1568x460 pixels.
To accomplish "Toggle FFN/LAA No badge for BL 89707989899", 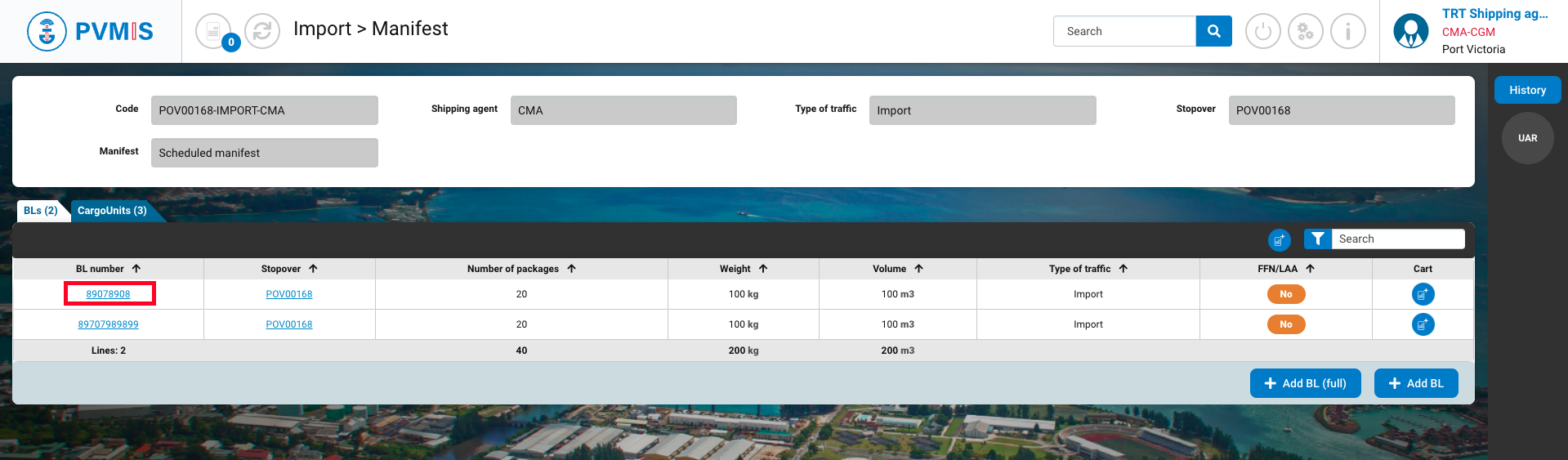I will click(1285, 324).
